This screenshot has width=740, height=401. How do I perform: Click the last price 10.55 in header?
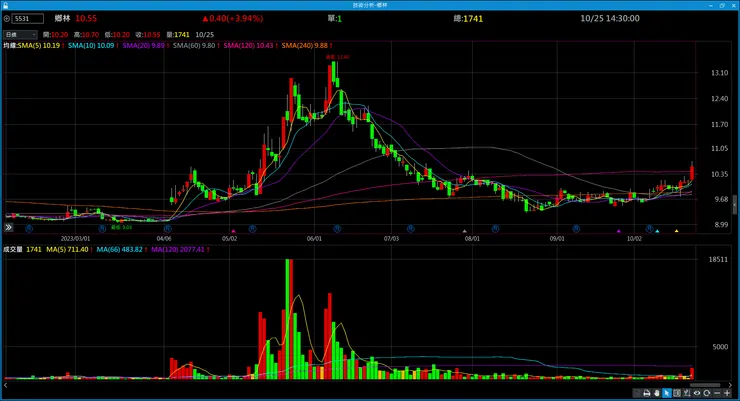tap(86, 18)
